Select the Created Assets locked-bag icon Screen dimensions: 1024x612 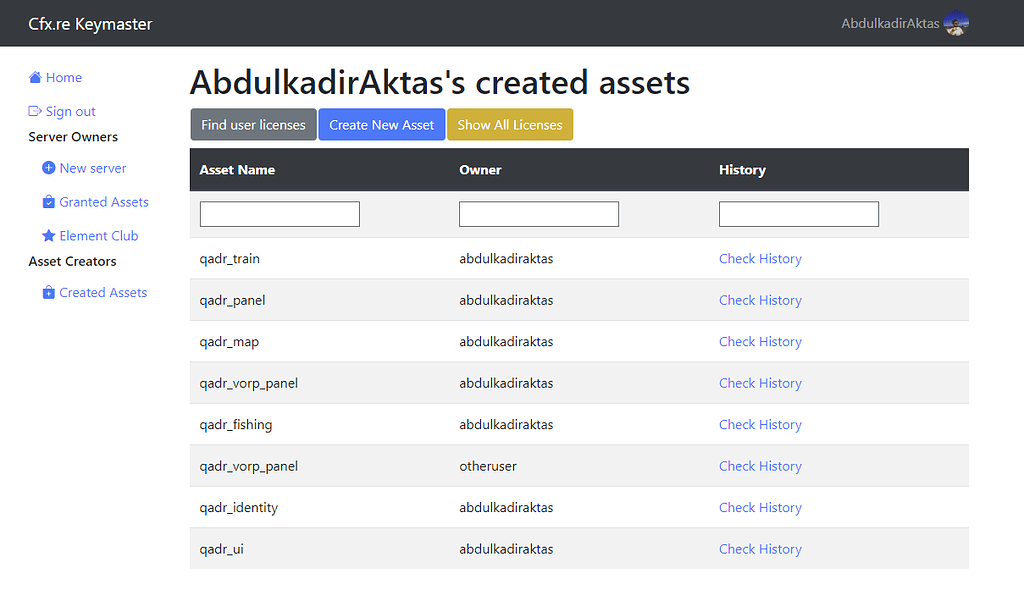49,292
